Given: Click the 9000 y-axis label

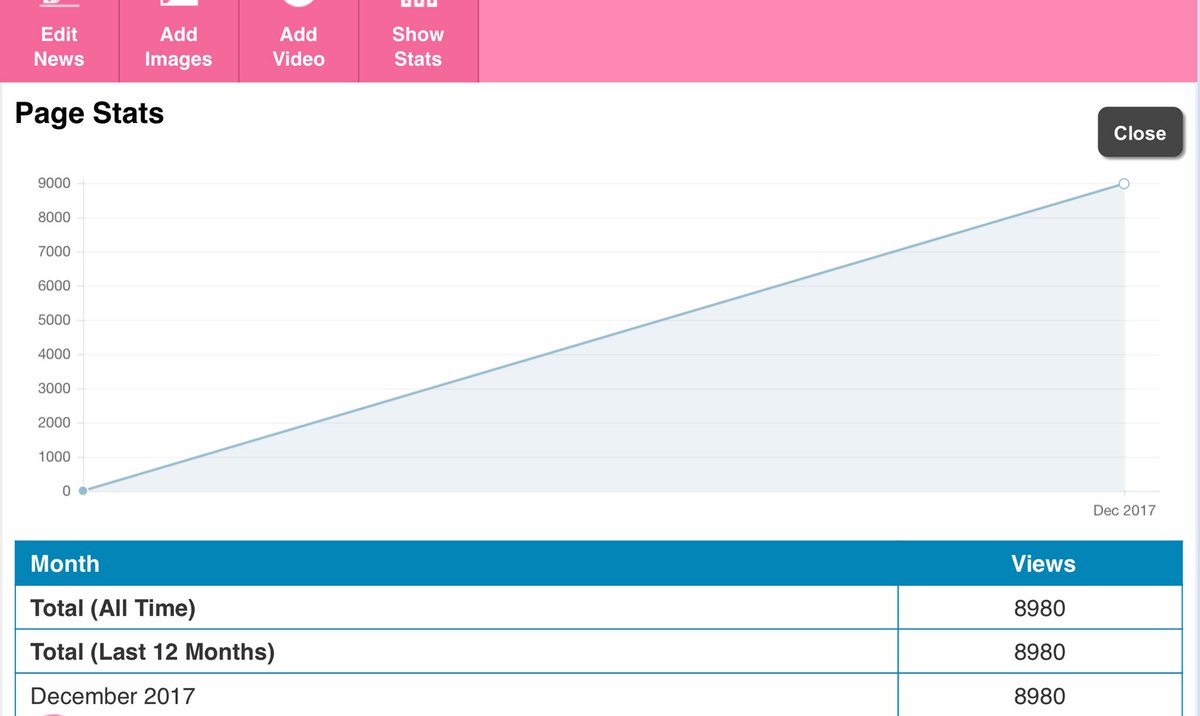Looking at the screenshot, I should click(54, 183).
